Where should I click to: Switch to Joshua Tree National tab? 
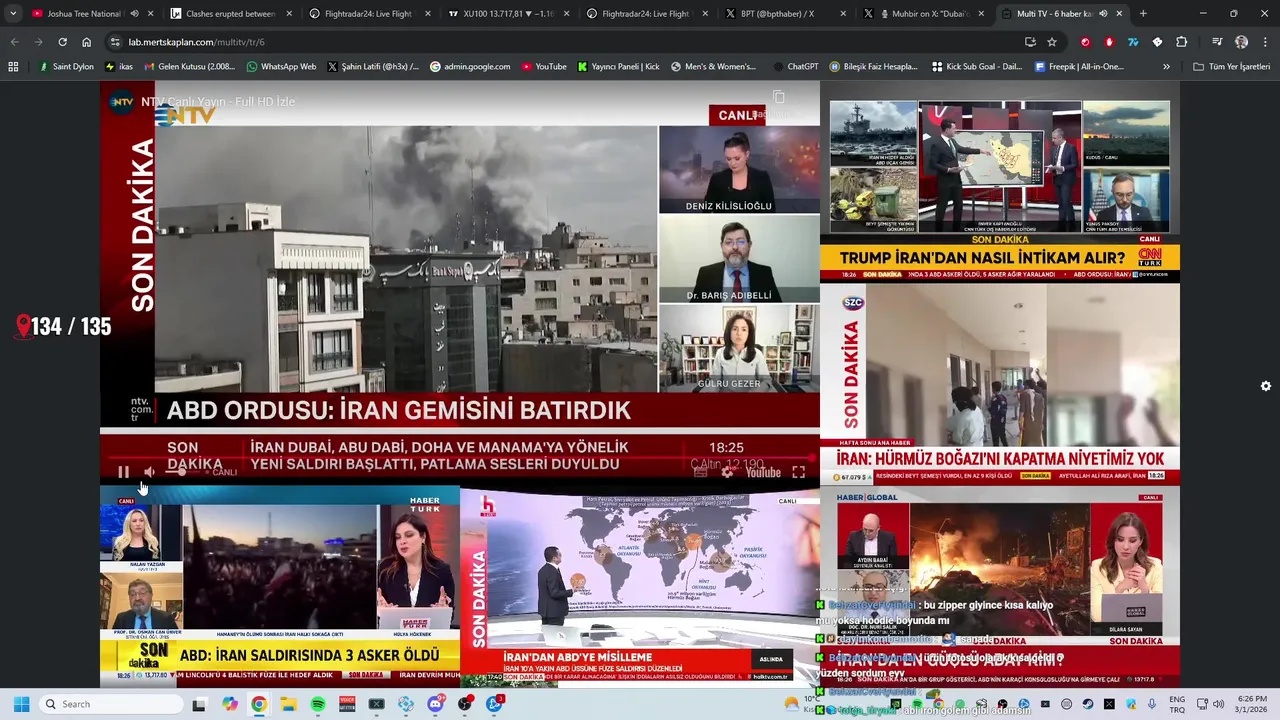(x=84, y=14)
